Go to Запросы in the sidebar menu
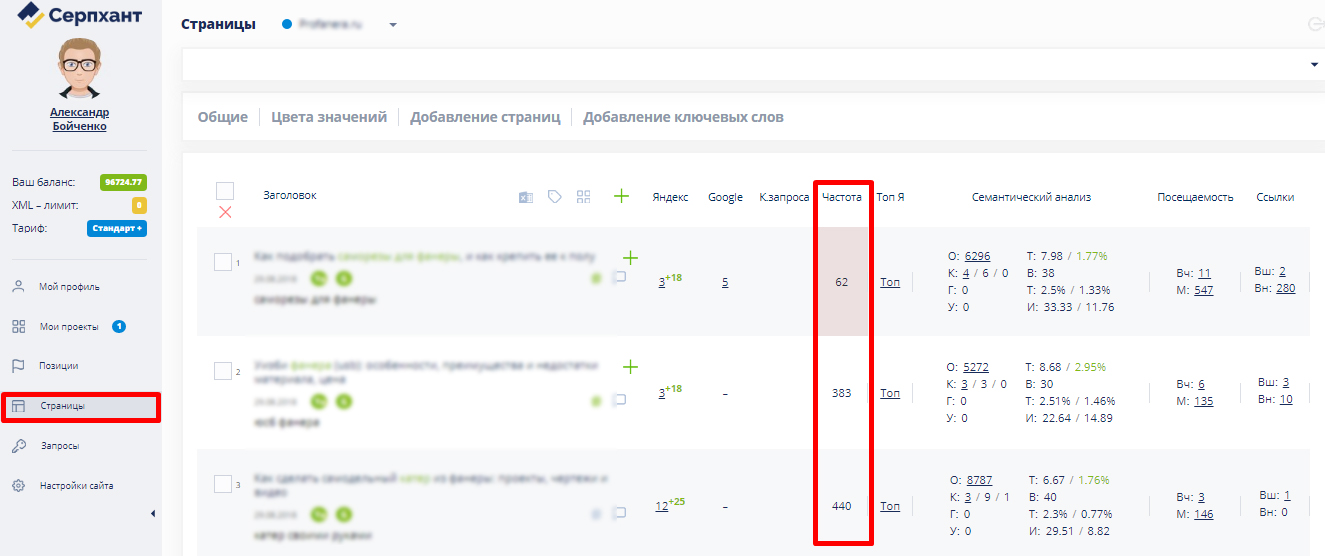 [x=59, y=446]
